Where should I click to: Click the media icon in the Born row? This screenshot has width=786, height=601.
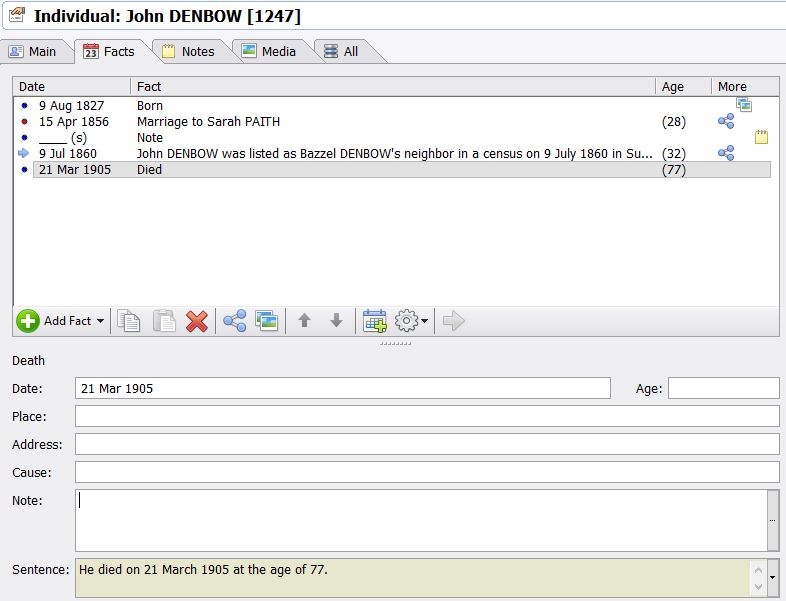[743, 104]
